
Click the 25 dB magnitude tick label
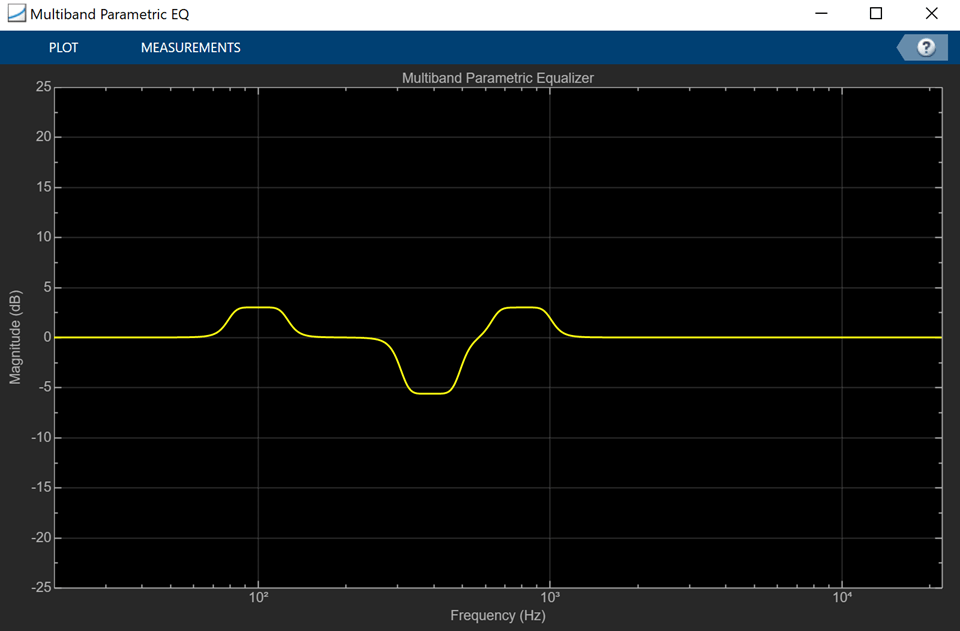click(42, 87)
